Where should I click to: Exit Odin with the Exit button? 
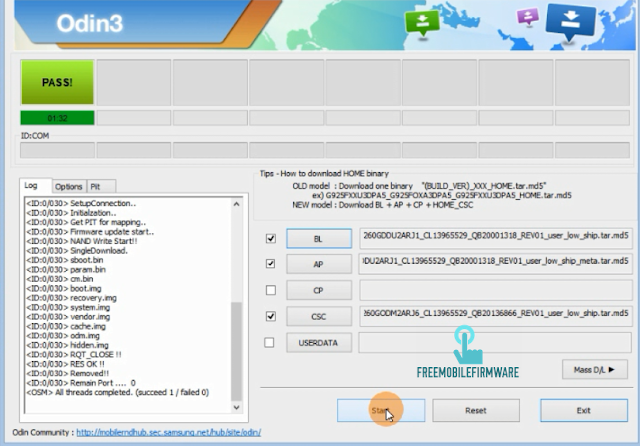(x=584, y=410)
